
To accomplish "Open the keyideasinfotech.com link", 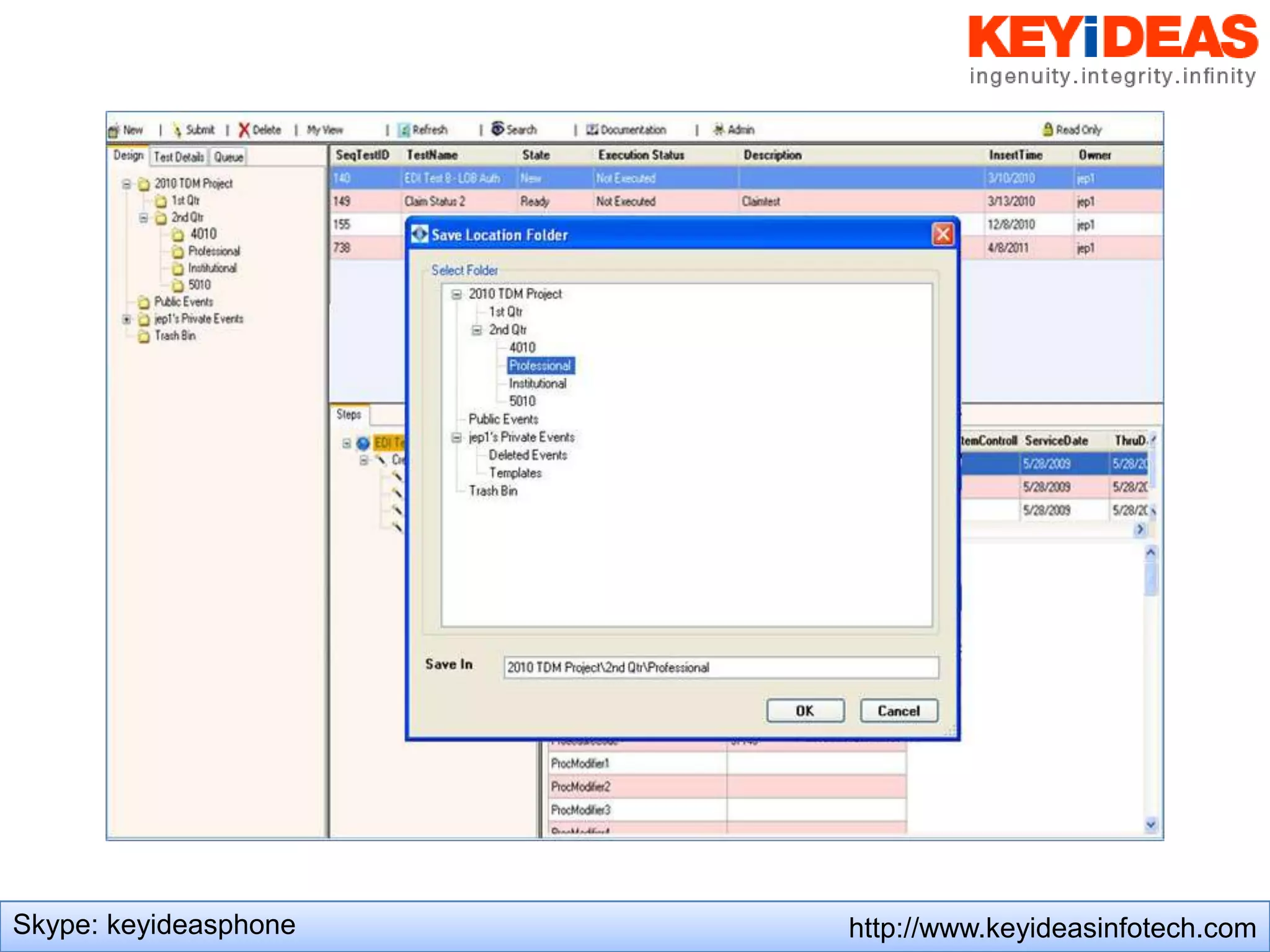I will (1052, 928).
